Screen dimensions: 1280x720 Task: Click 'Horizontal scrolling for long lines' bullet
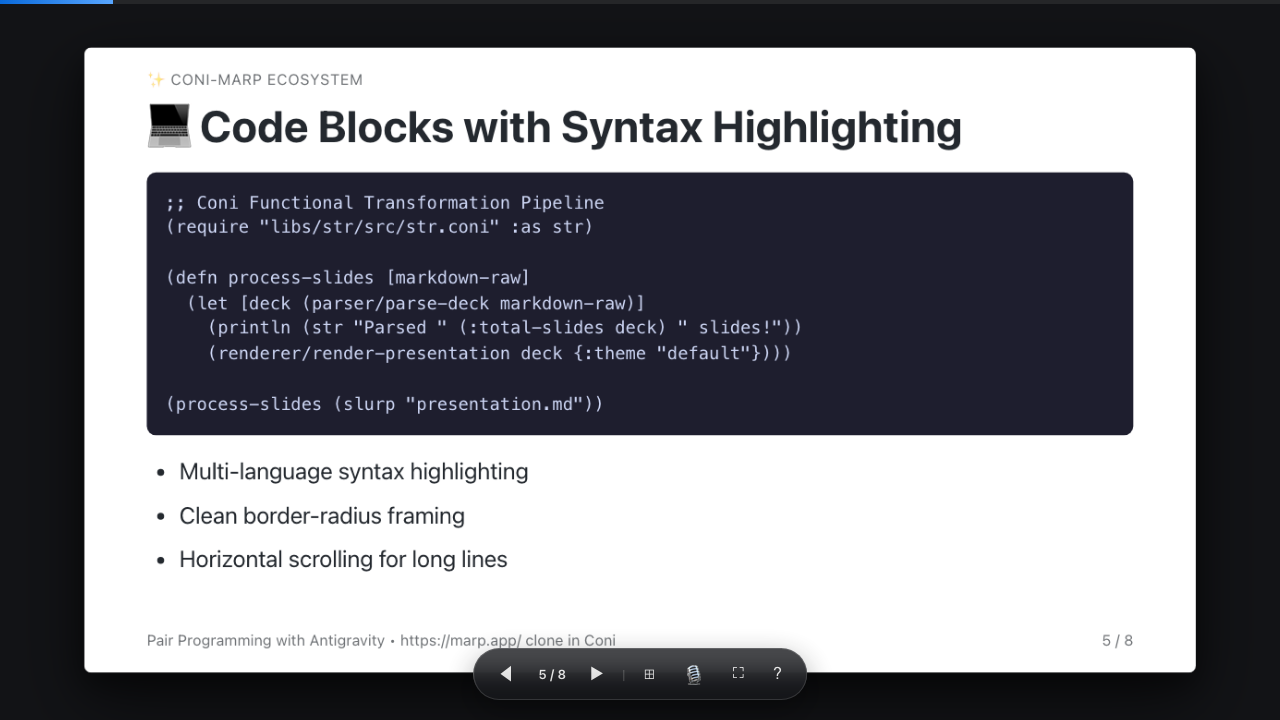[x=343, y=560]
